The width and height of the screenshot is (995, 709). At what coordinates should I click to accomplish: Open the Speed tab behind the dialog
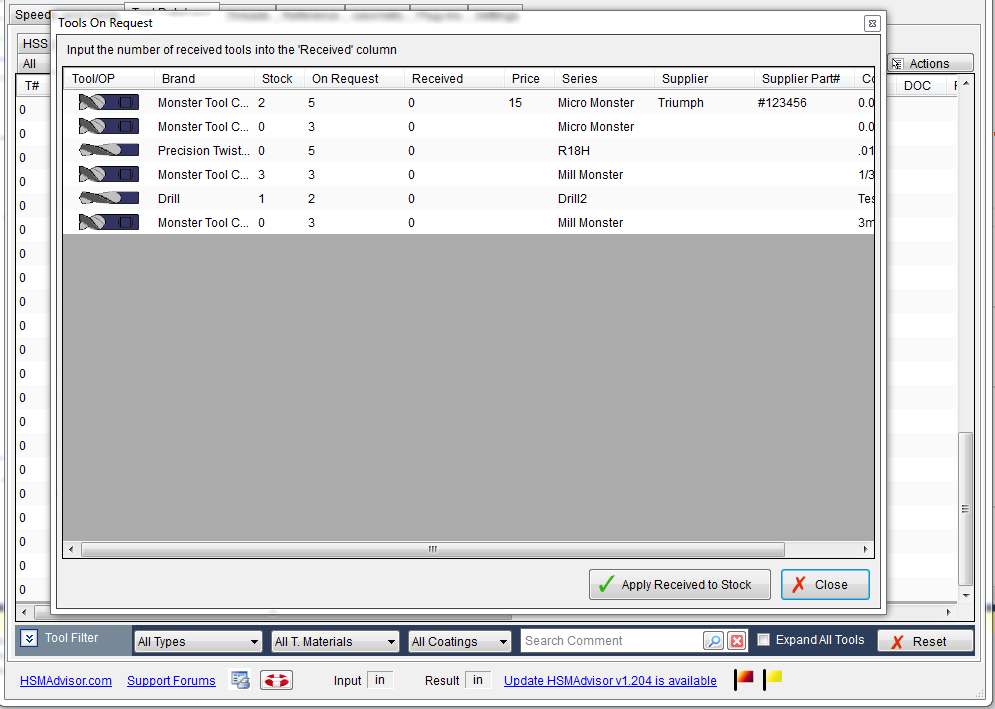pyautogui.click(x=32, y=15)
